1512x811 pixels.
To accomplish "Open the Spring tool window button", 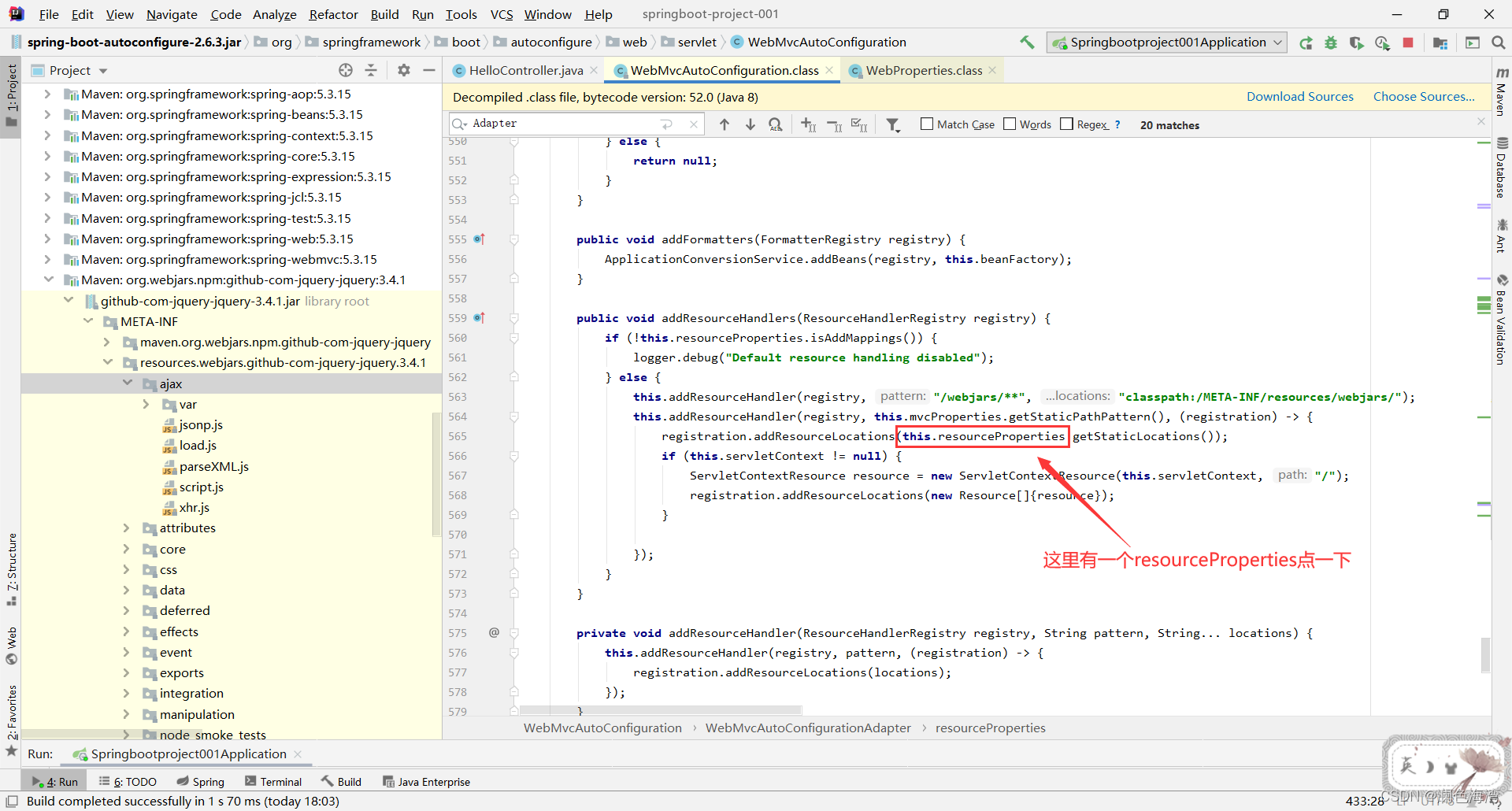I will pyautogui.click(x=201, y=781).
